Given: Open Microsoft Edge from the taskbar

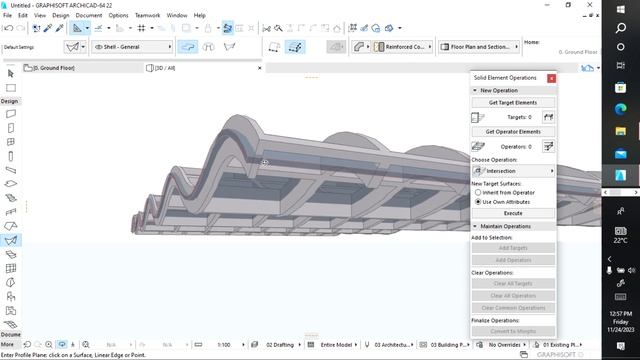Looking at the screenshot, I should (620, 109).
